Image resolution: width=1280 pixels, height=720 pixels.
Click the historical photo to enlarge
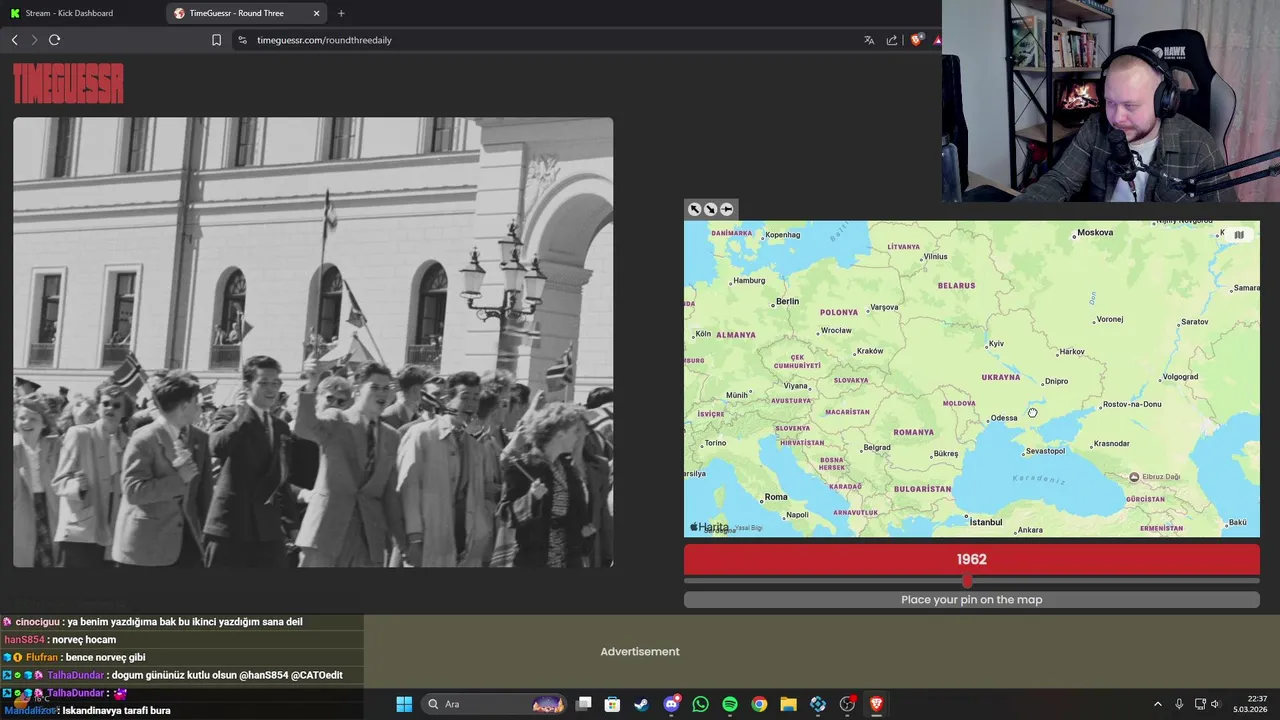313,342
